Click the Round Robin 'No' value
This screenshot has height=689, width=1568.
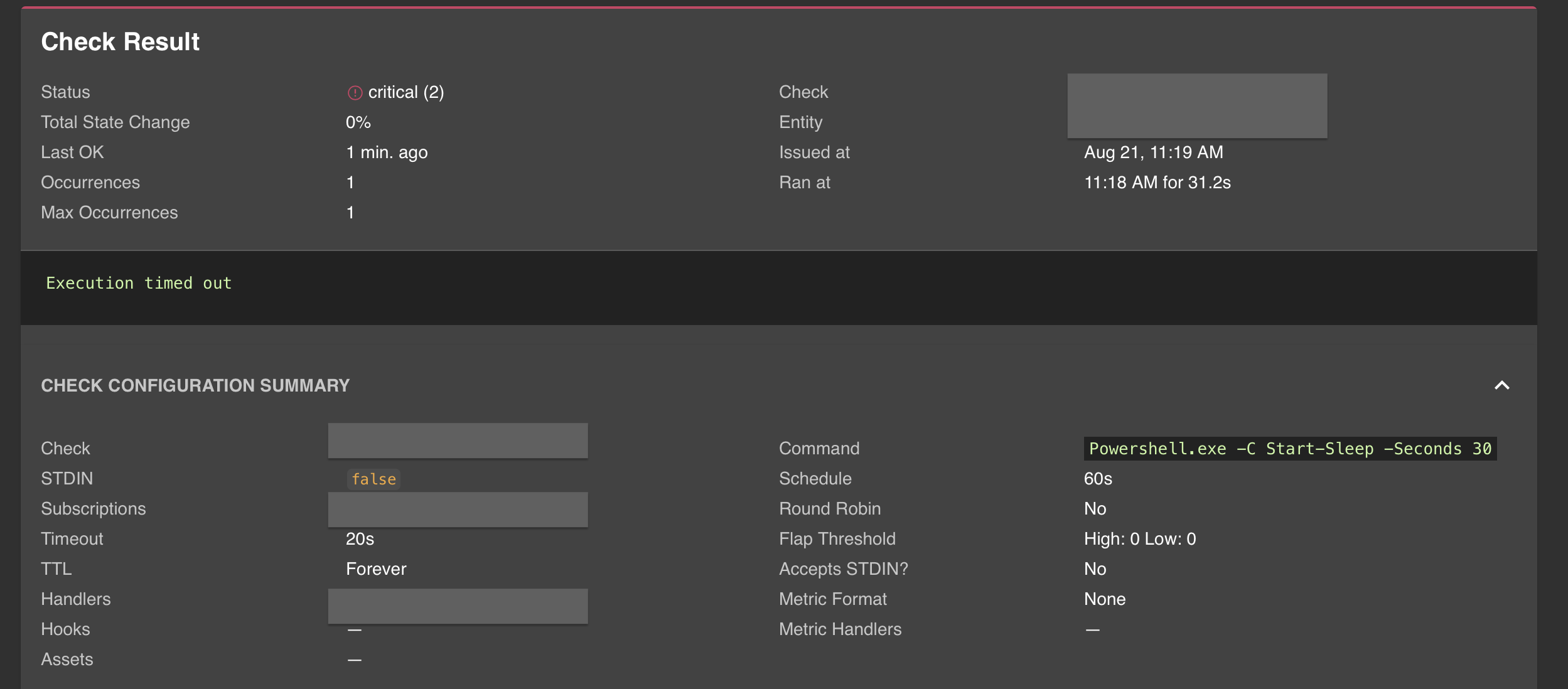pyautogui.click(x=1095, y=508)
